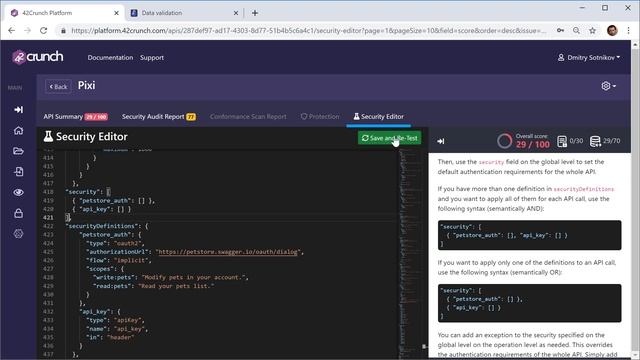
Task: Click the "read:pets" line in editor
Action: [x=153, y=286]
